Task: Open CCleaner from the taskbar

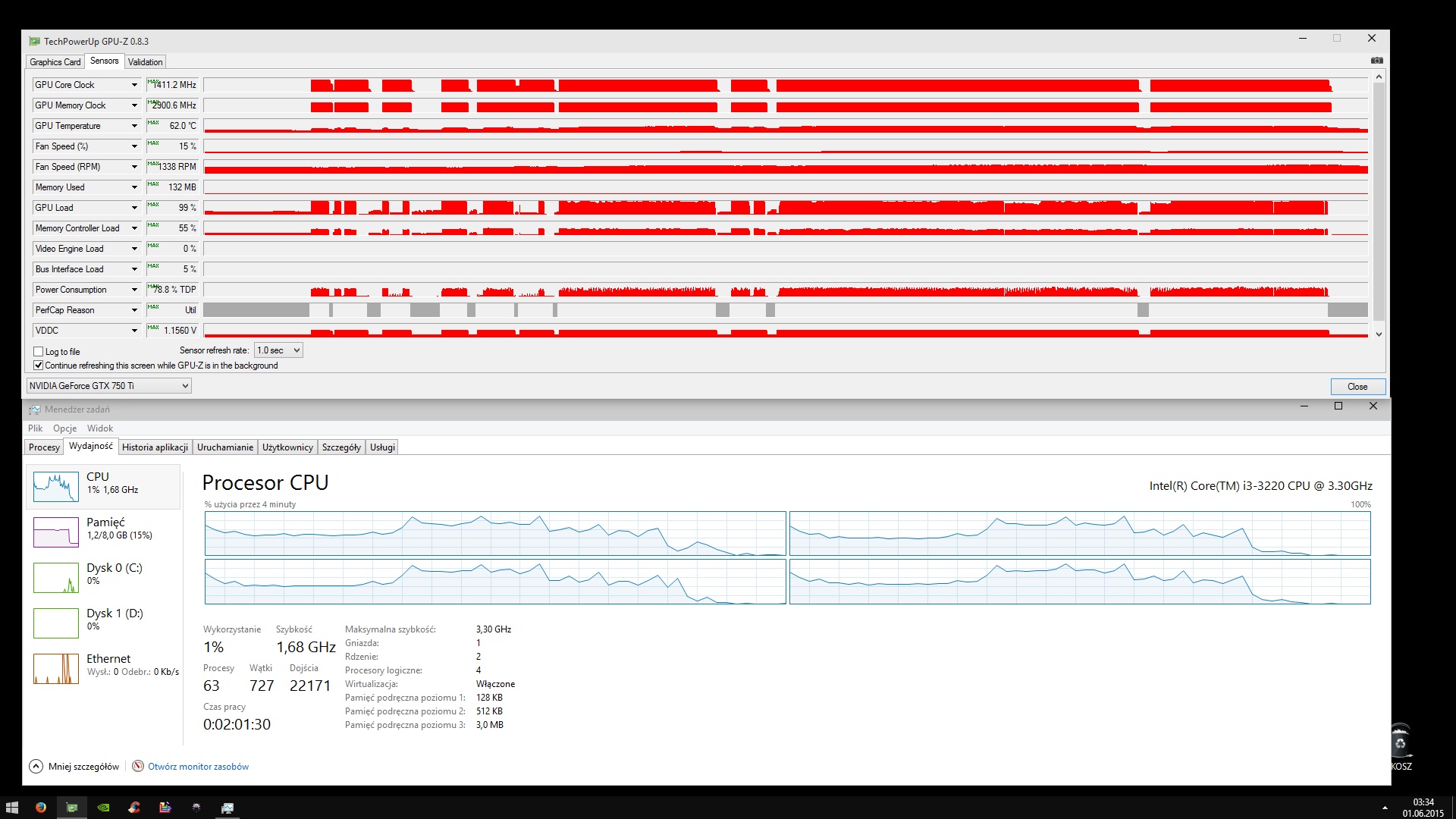Action: [134, 808]
